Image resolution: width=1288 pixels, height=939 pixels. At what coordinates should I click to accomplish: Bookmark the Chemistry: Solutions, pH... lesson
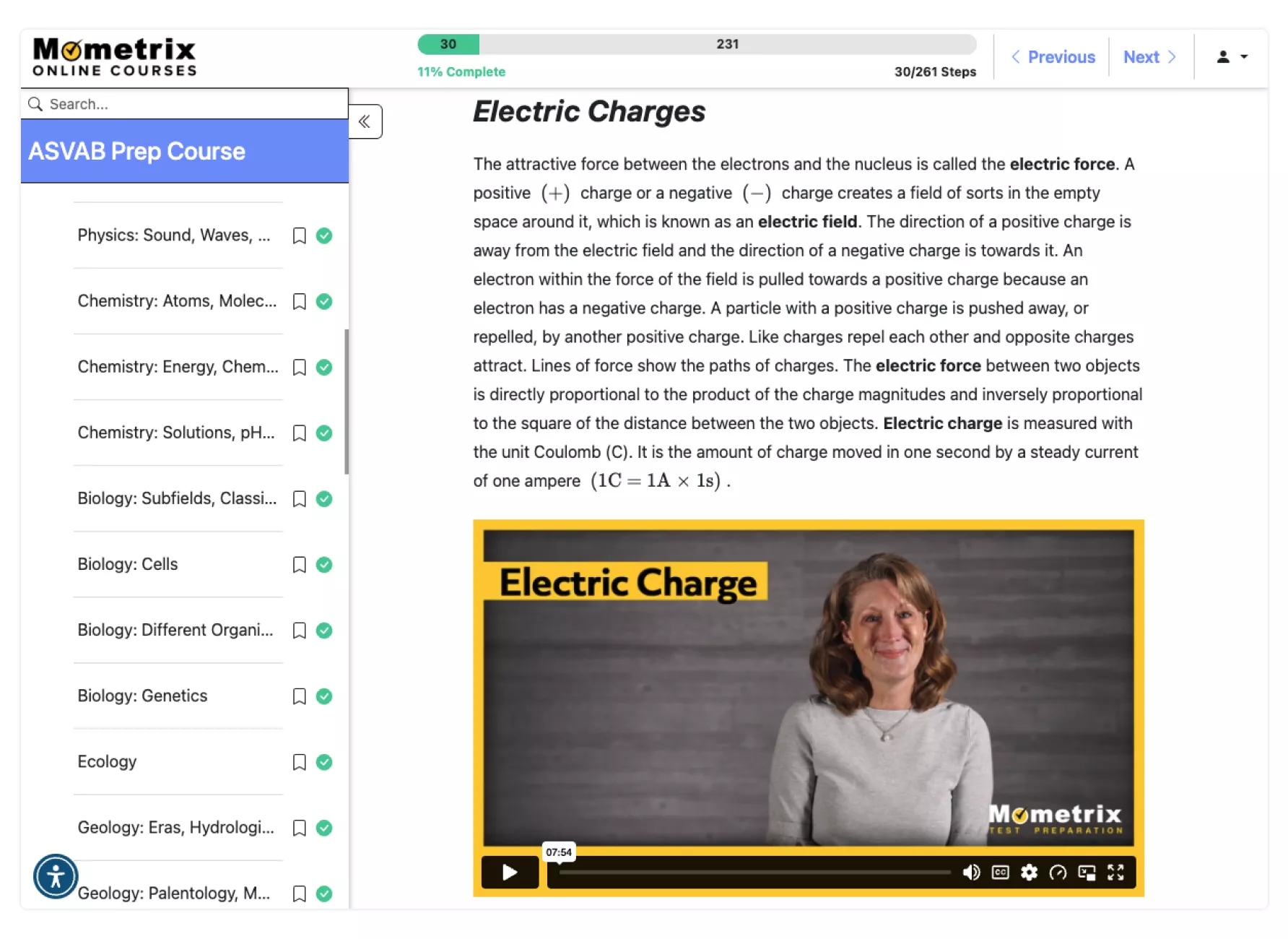pos(299,433)
